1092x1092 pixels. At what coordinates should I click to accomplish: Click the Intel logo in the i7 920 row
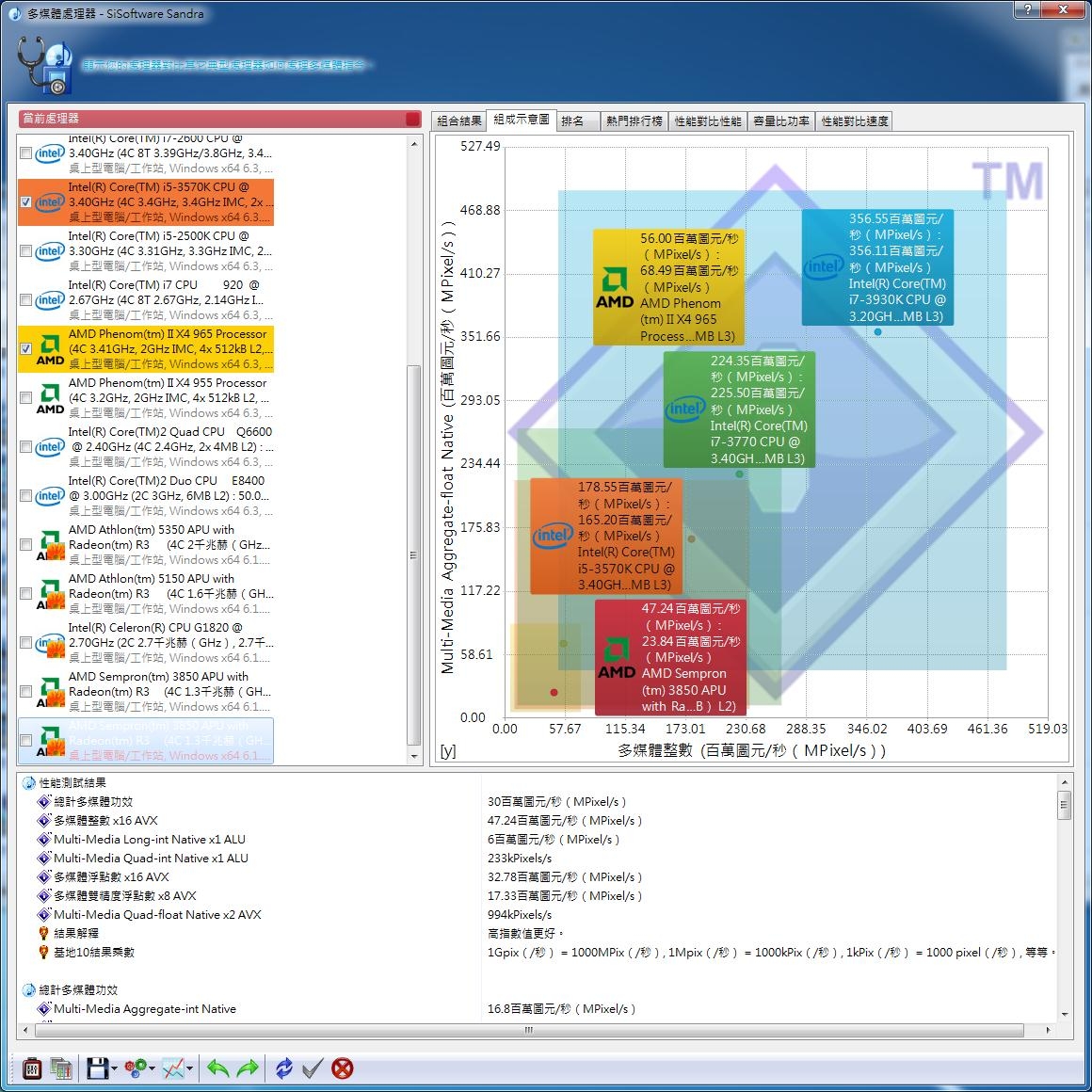click(50, 299)
